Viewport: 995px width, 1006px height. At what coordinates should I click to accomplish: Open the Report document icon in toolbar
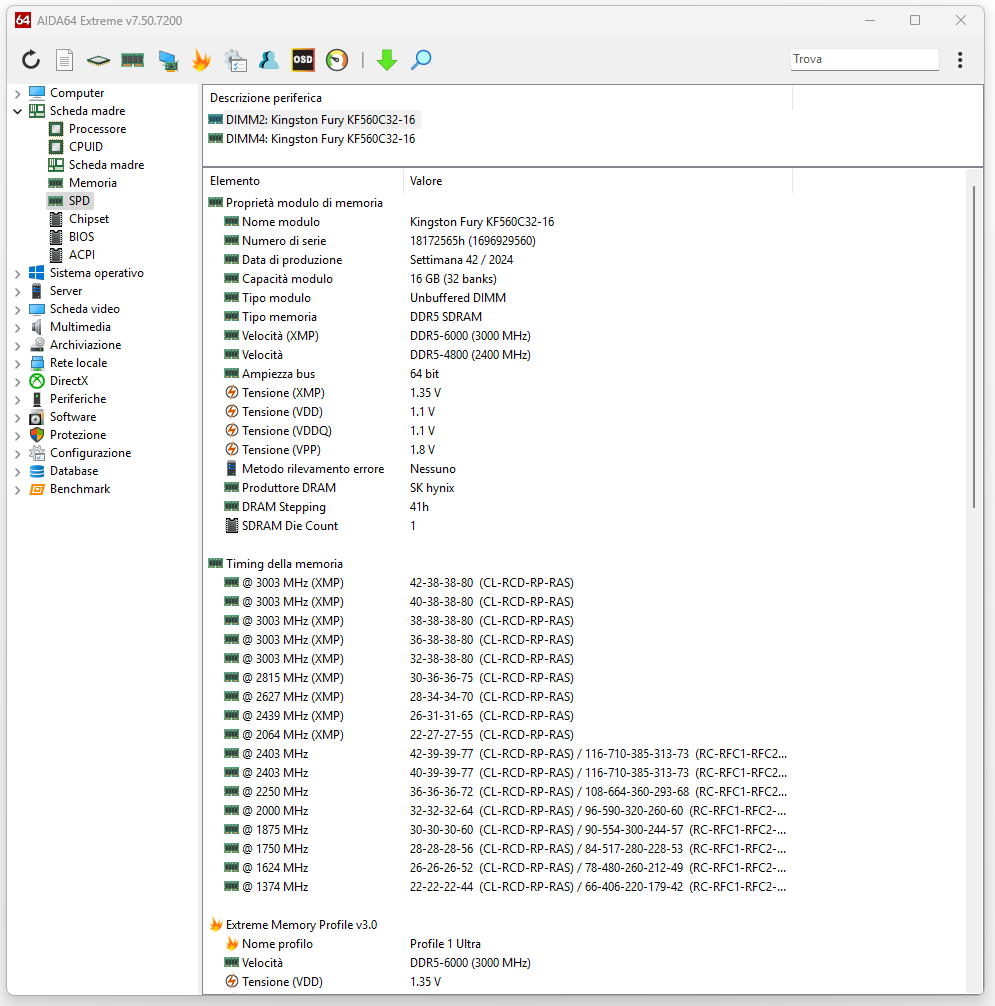[x=64, y=60]
